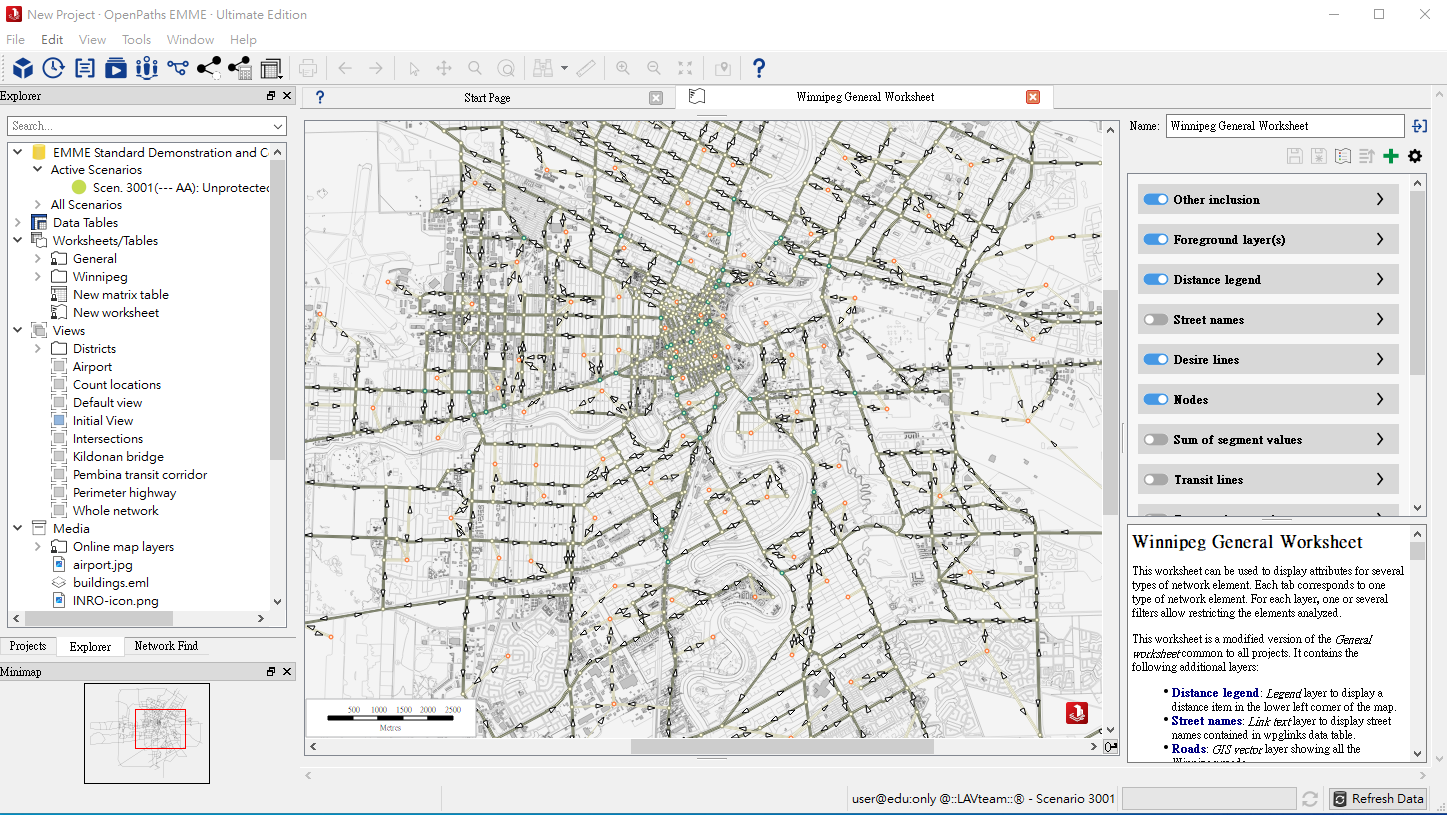1447x815 pixels.
Task: Open the Explorer search box dropdown arrow
Action: tap(278, 126)
